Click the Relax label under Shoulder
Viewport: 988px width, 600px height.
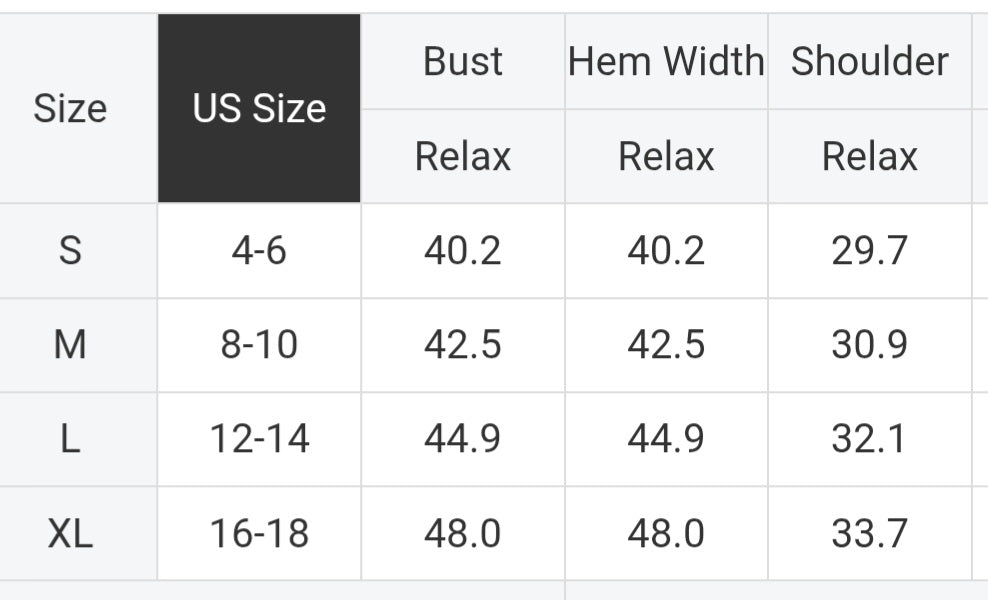click(870, 156)
